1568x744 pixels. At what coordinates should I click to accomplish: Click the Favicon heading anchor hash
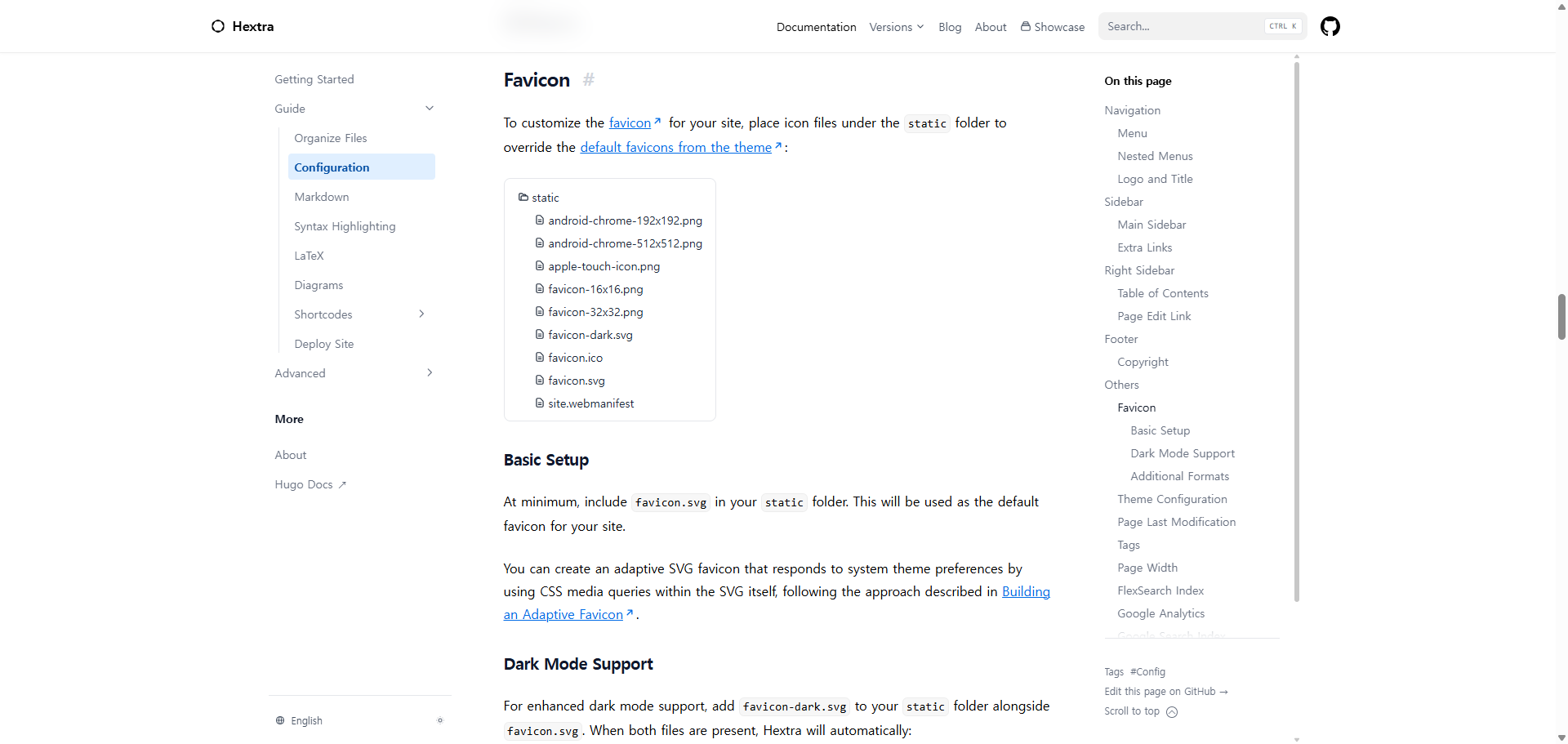[x=589, y=80]
